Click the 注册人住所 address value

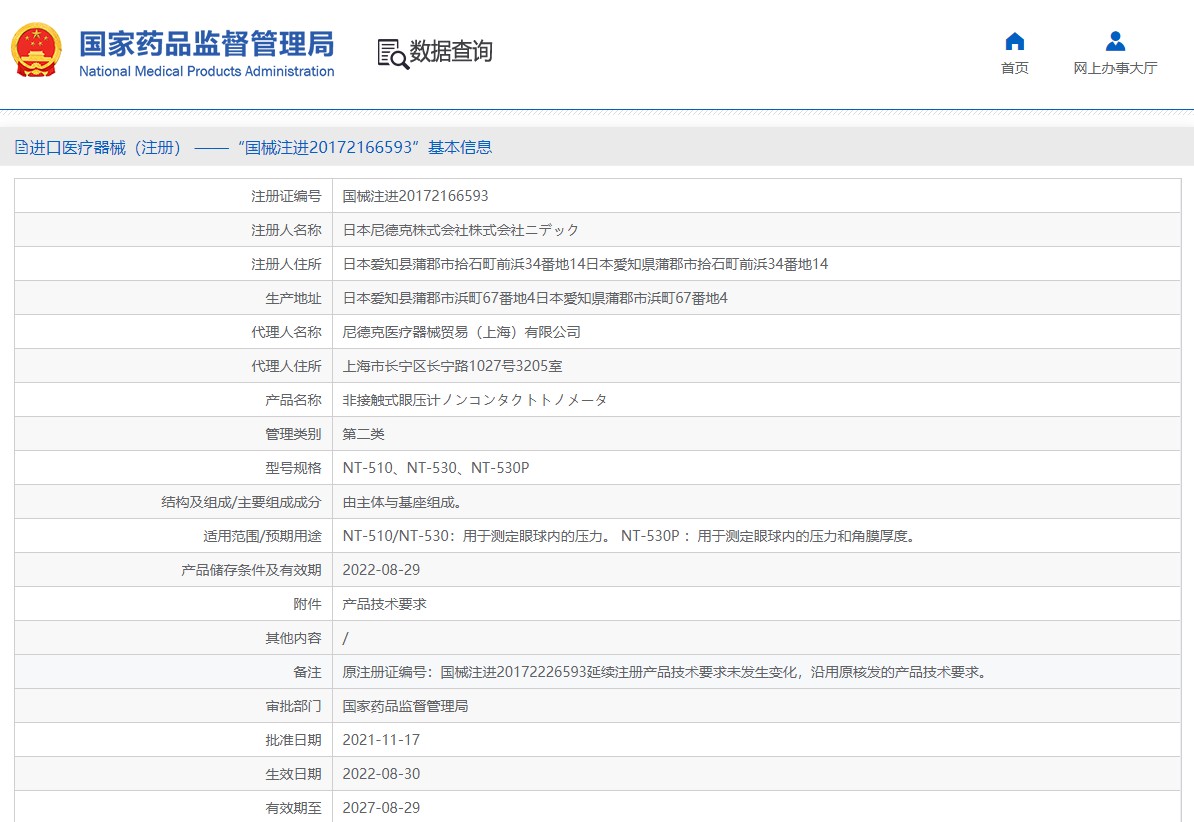(585, 264)
